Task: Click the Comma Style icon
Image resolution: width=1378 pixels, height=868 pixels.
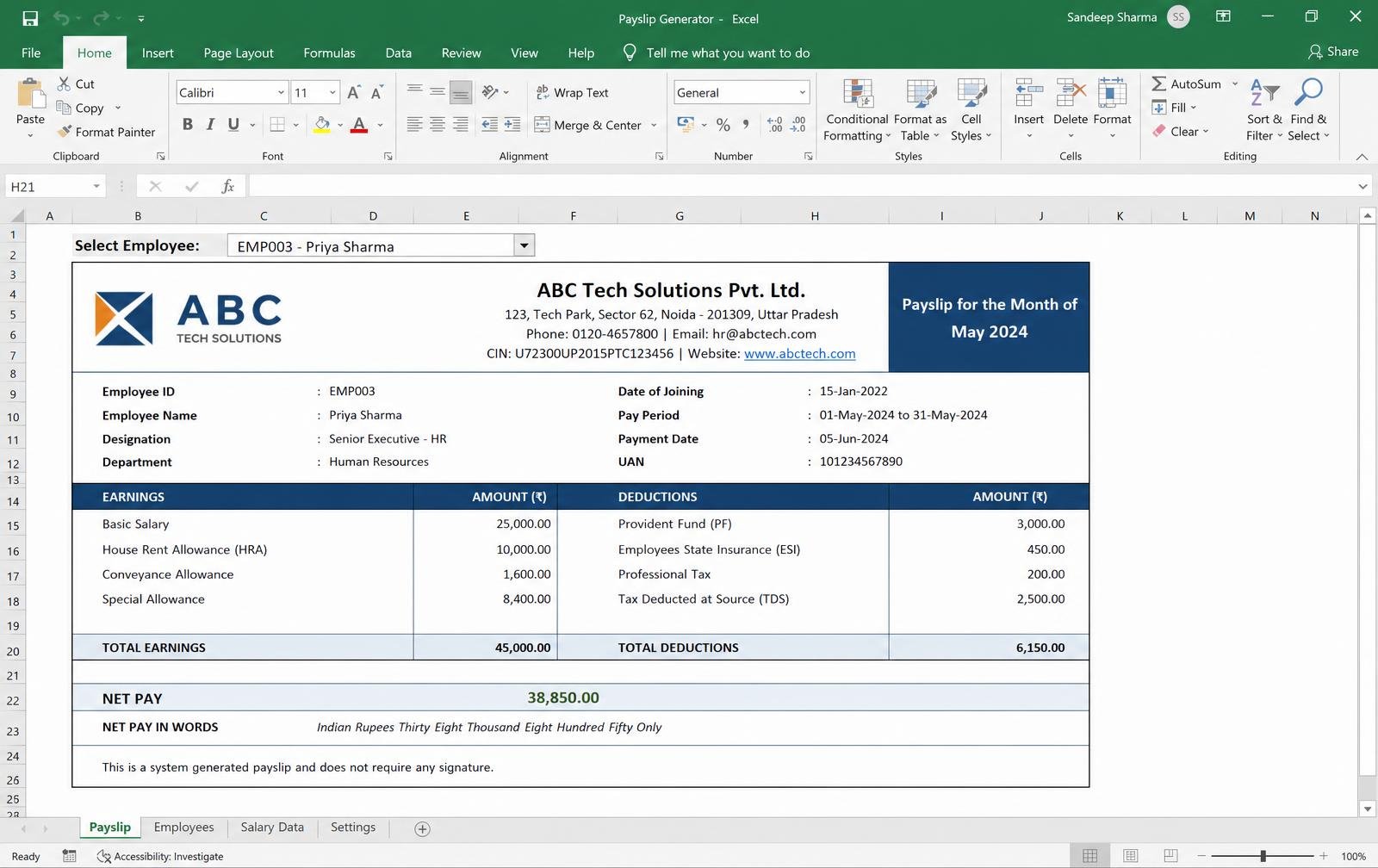Action: point(746,125)
